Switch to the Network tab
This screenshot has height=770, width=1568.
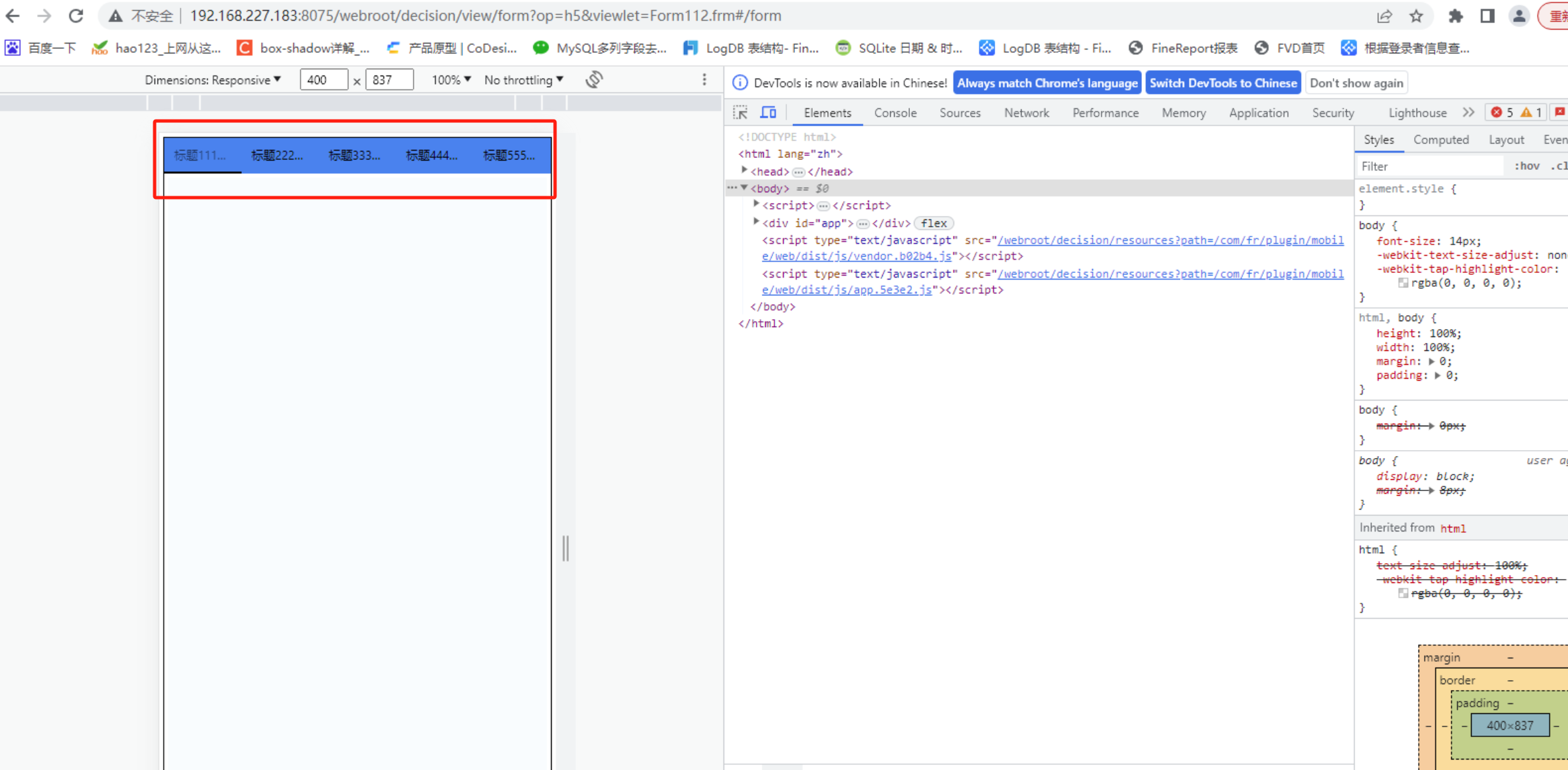pyautogui.click(x=1026, y=113)
